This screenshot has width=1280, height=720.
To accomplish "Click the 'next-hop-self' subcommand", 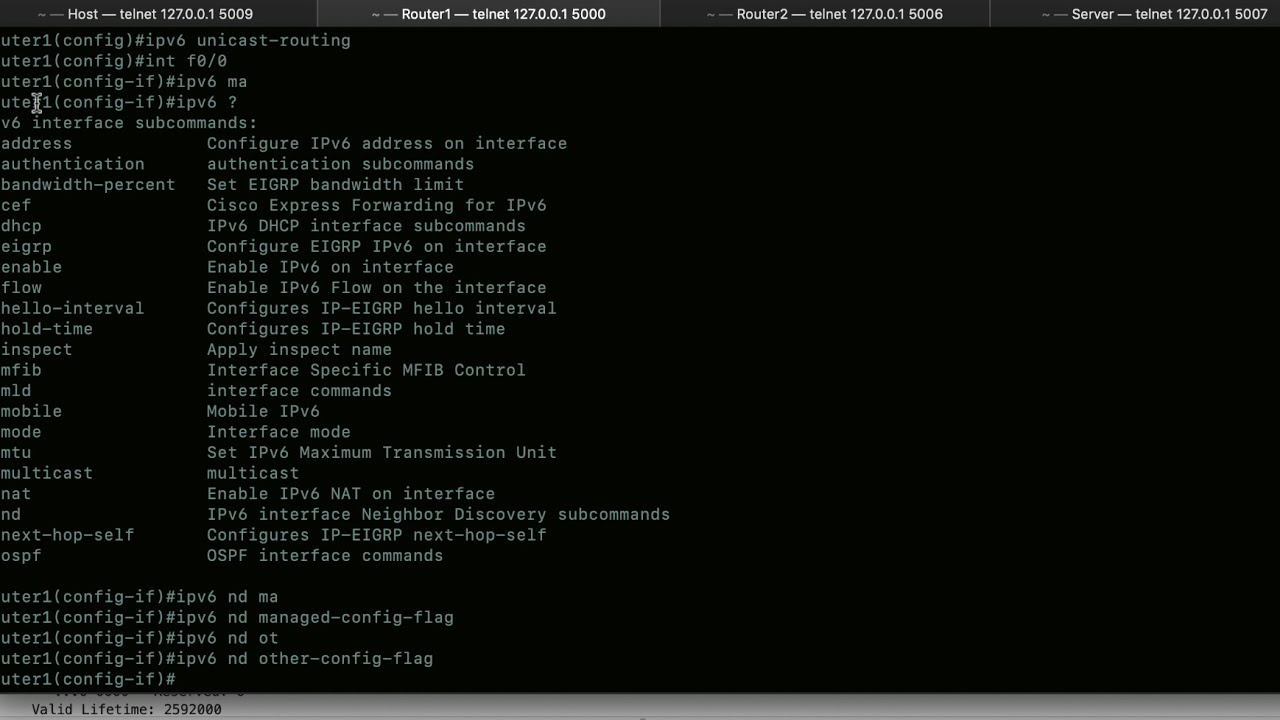I will (x=67, y=535).
